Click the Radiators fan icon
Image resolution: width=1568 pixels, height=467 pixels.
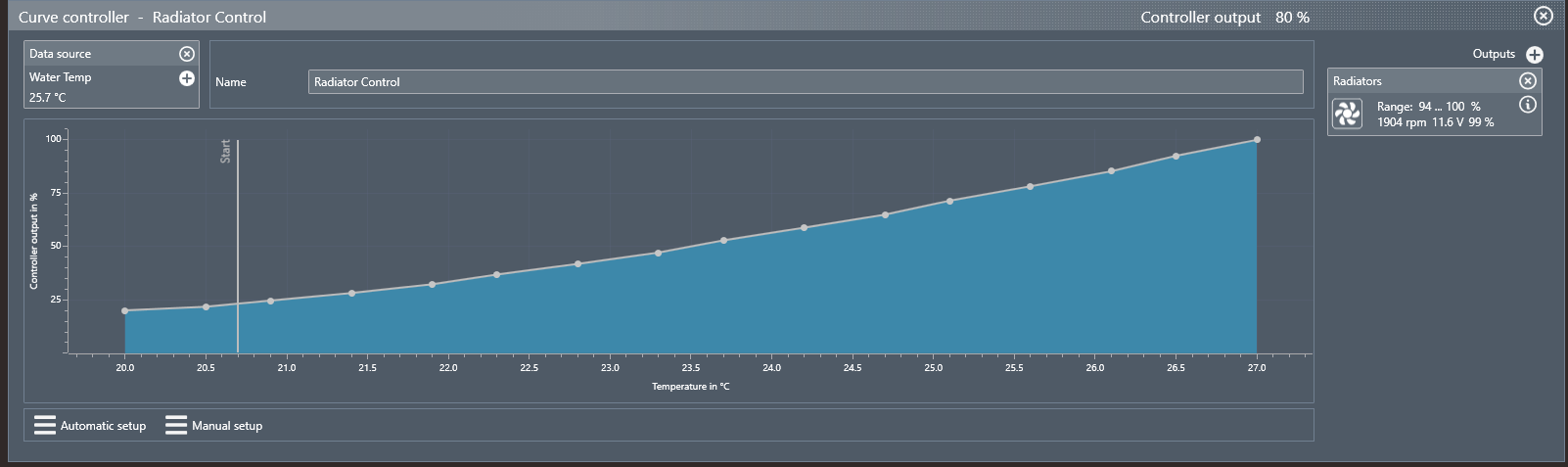(x=1348, y=115)
